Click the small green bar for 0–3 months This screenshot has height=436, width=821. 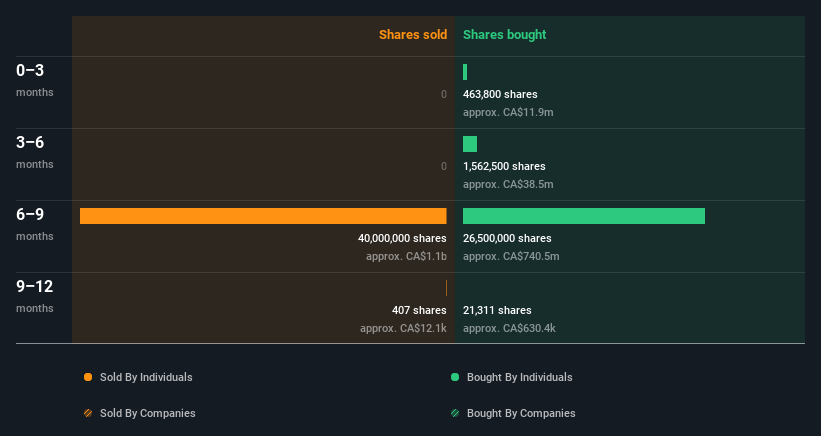click(x=465, y=72)
